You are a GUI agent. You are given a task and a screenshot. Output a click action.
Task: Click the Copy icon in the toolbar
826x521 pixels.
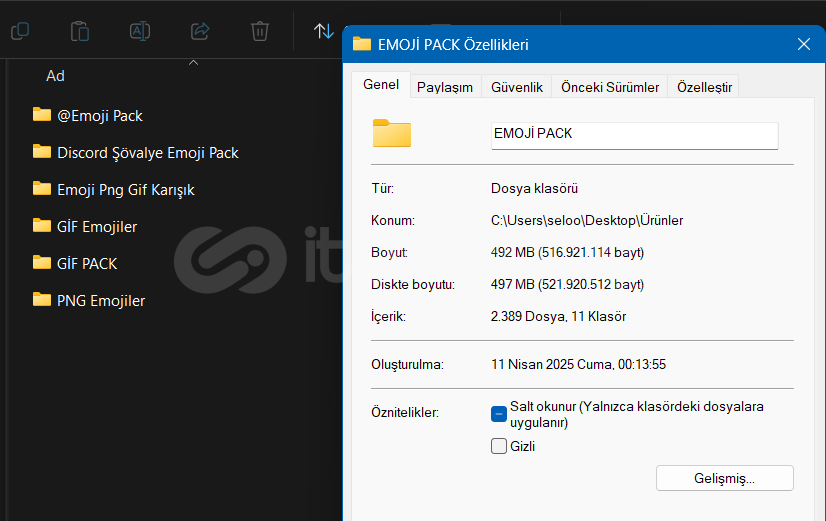click(20, 31)
